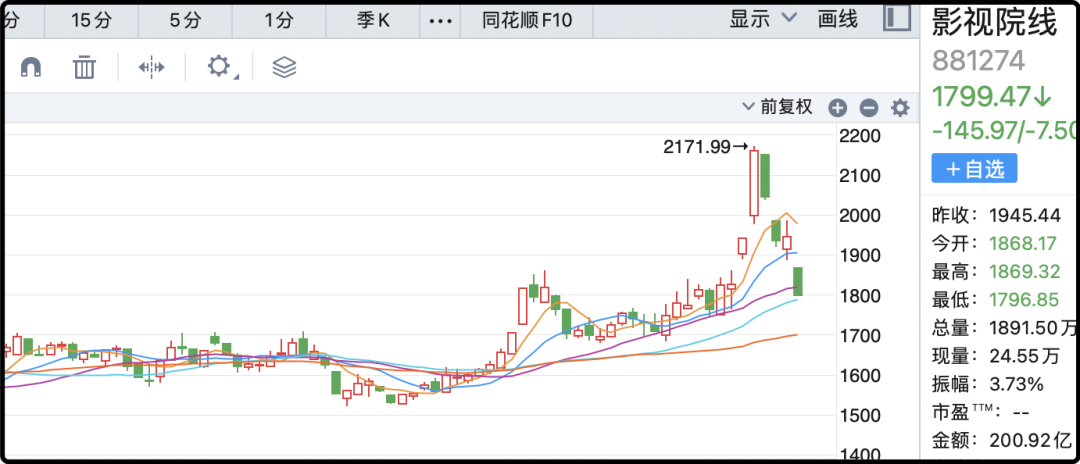Click the 市盈TTM label row
This screenshot has width=1080, height=464.
click(x=981, y=412)
